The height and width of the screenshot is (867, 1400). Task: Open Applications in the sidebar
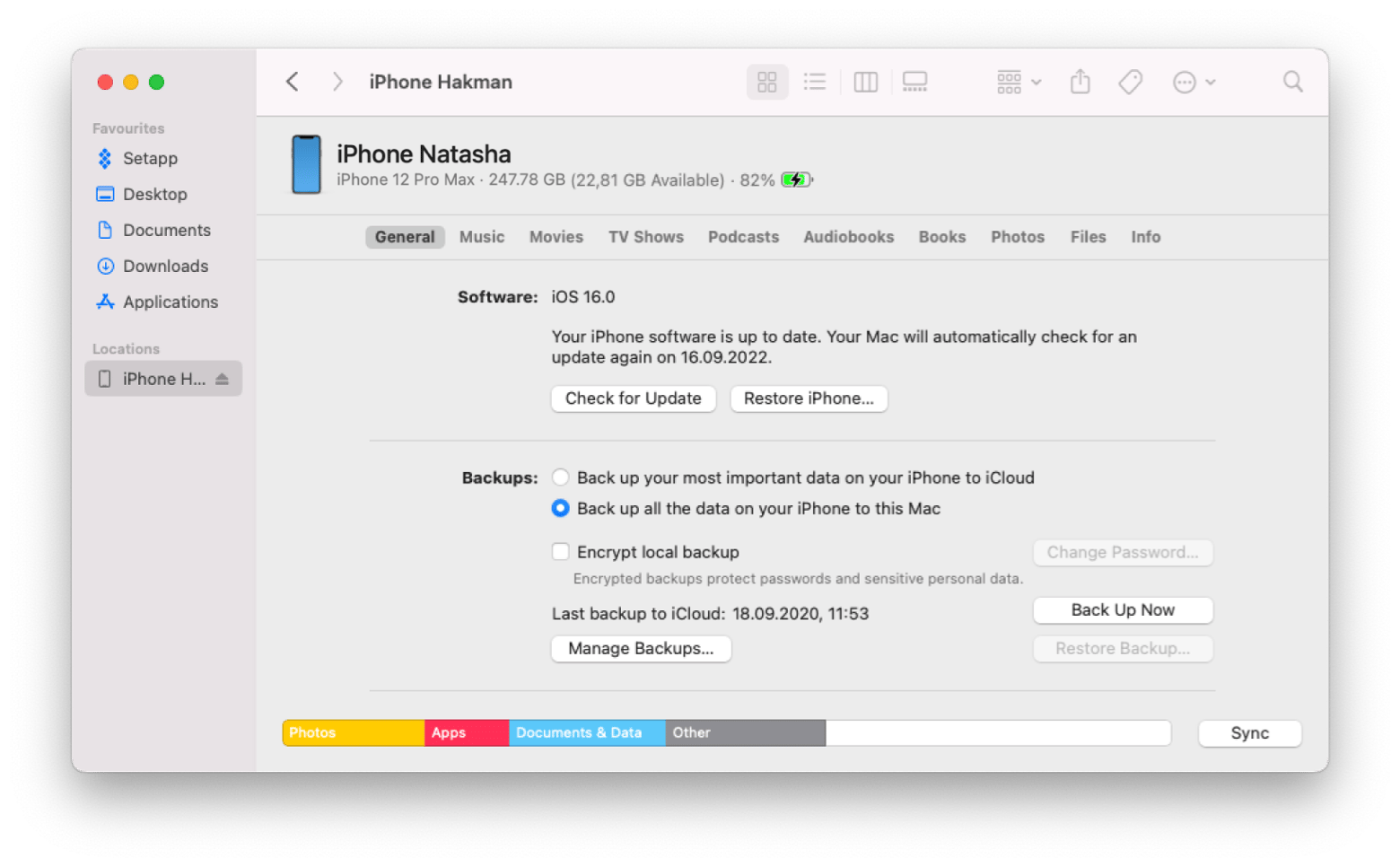(x=170, y=302)
